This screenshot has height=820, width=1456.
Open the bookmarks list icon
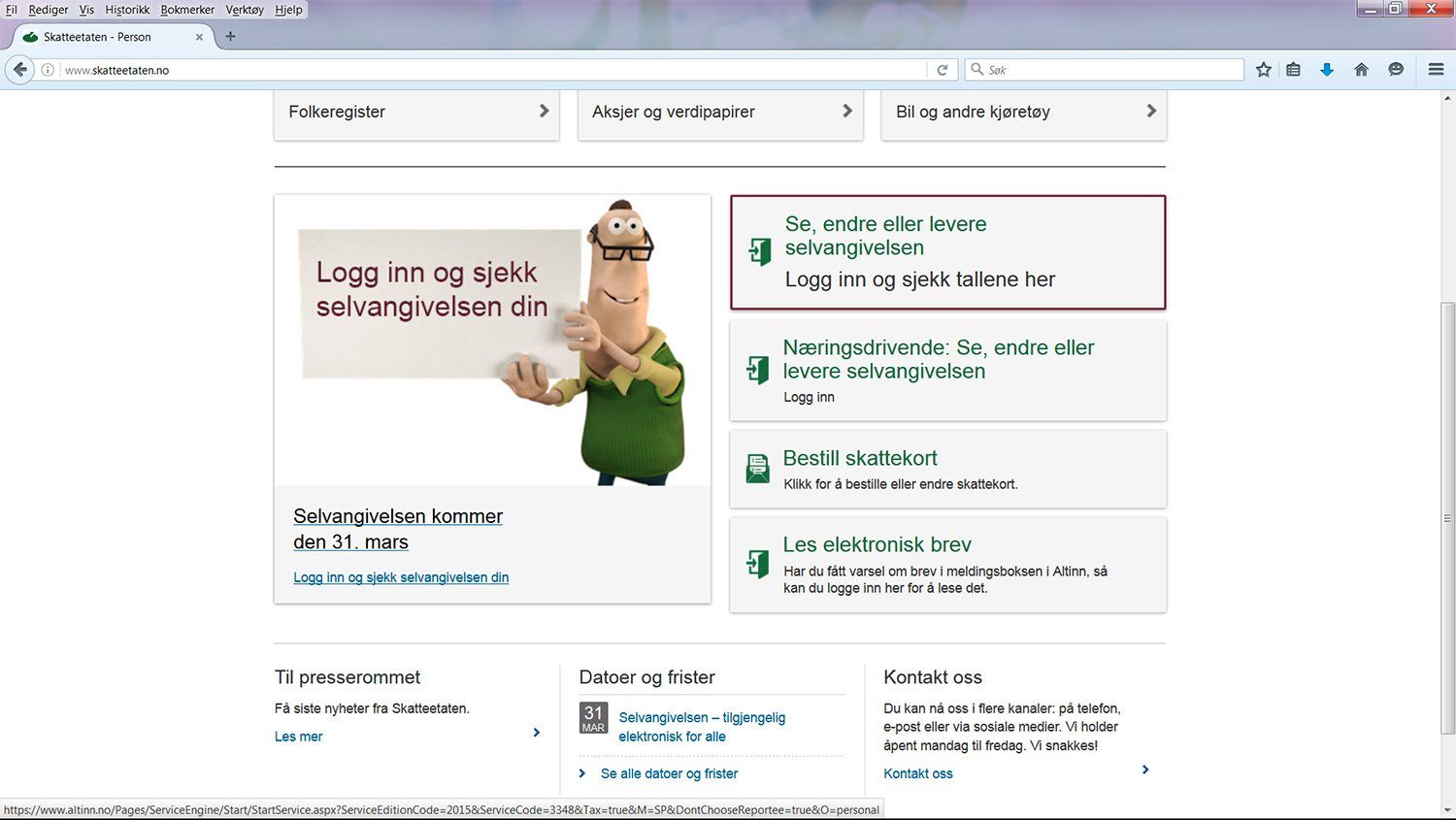1293,70
